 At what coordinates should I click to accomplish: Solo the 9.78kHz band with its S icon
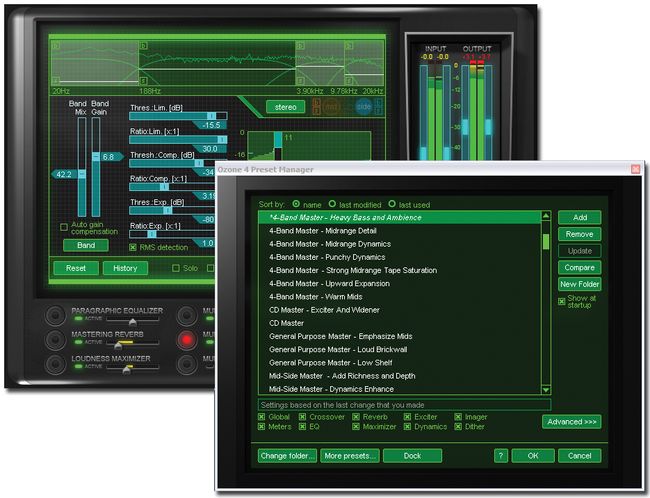(x=349, y=80)
